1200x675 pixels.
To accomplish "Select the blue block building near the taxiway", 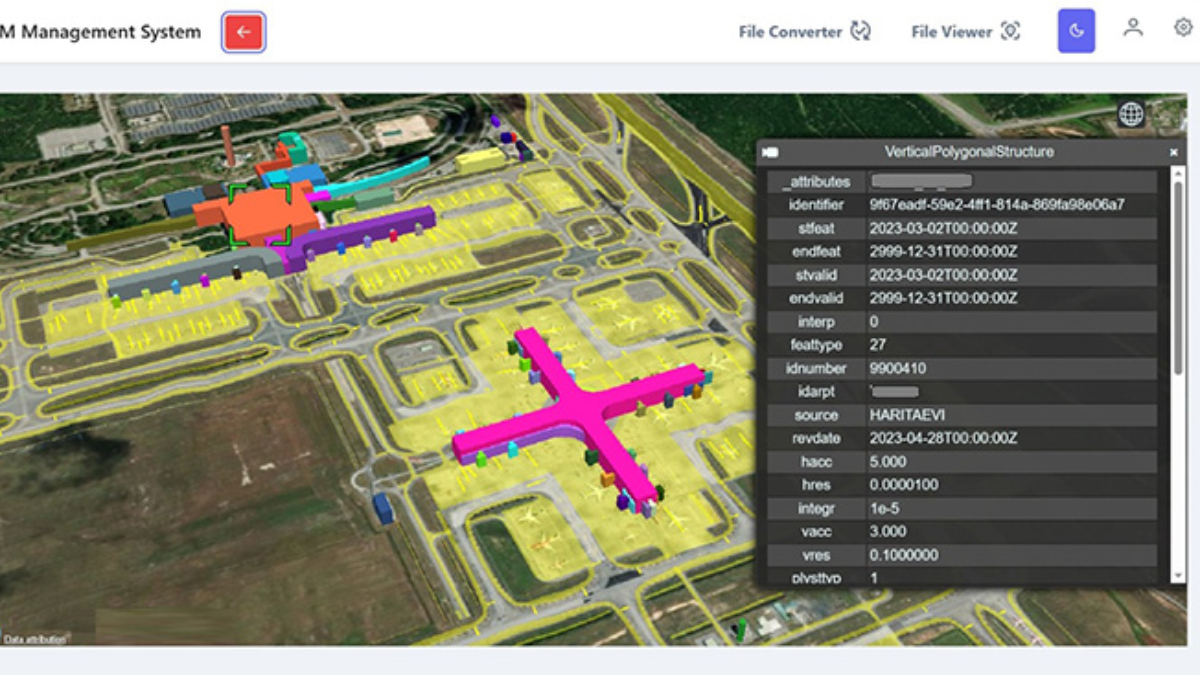I will tap(383, 507).
